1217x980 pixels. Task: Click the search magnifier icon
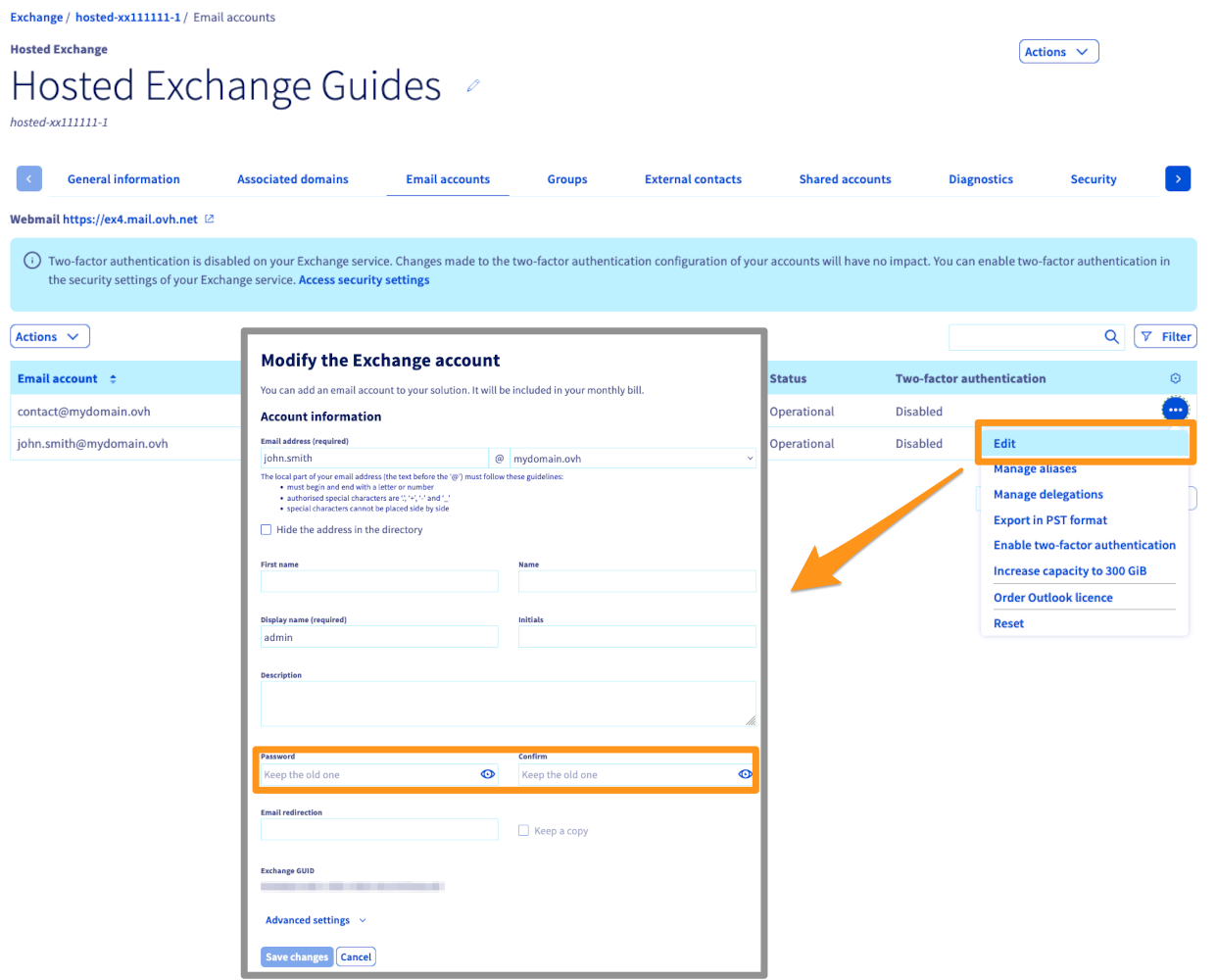(1111, 337)
